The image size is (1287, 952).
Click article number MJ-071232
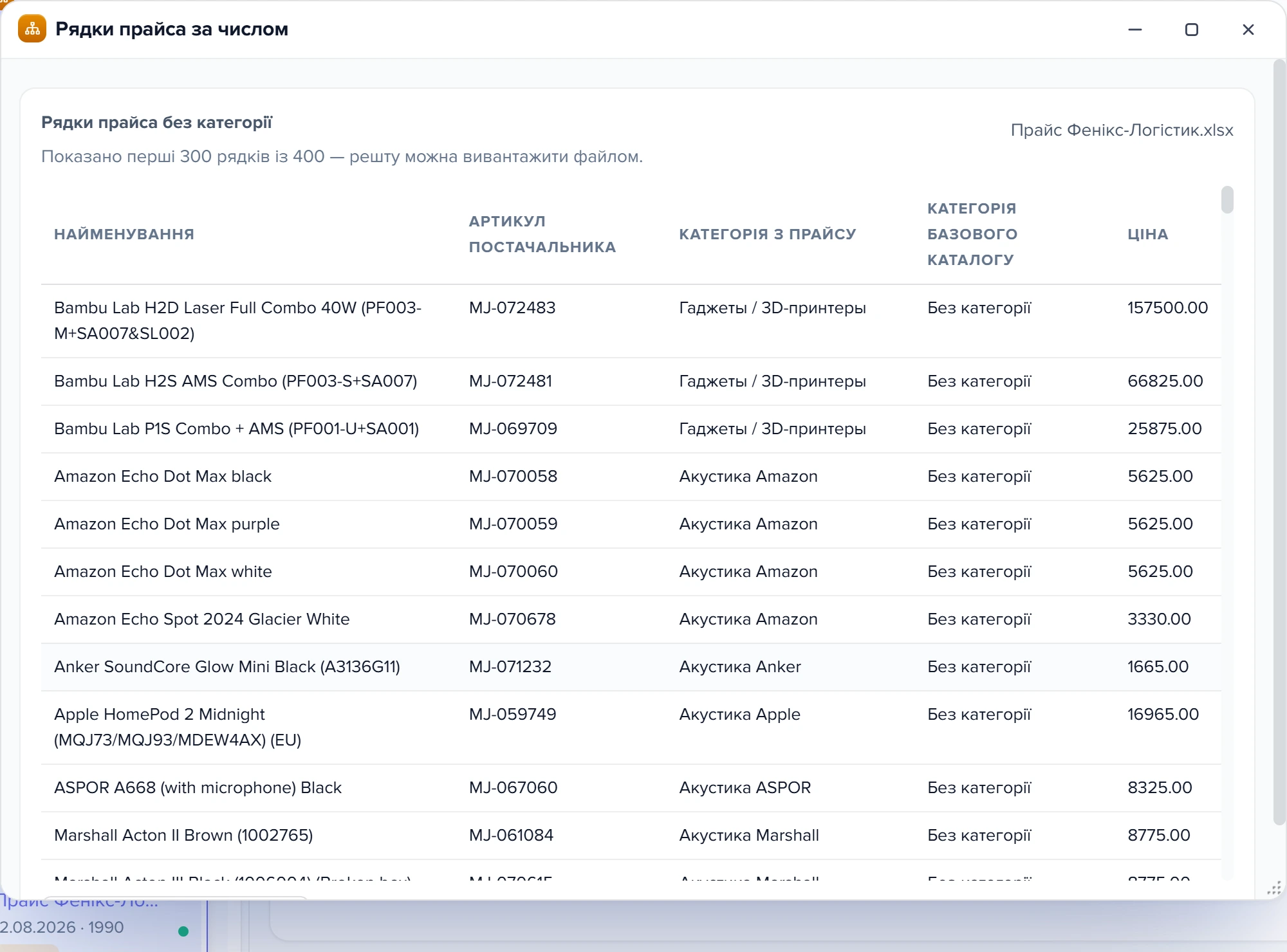point(510,667)
